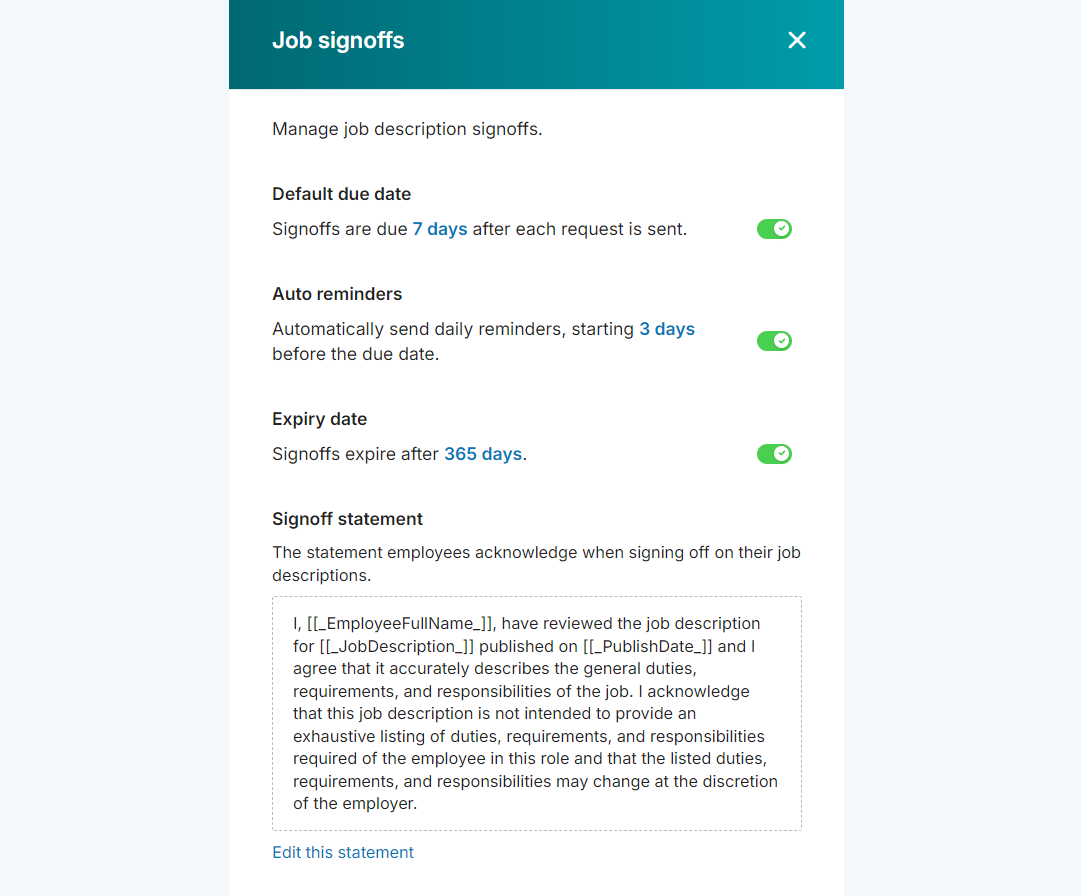1081x896 pixels.
Task: Turn off the Expiry date switch
Action: coord(774,454)
